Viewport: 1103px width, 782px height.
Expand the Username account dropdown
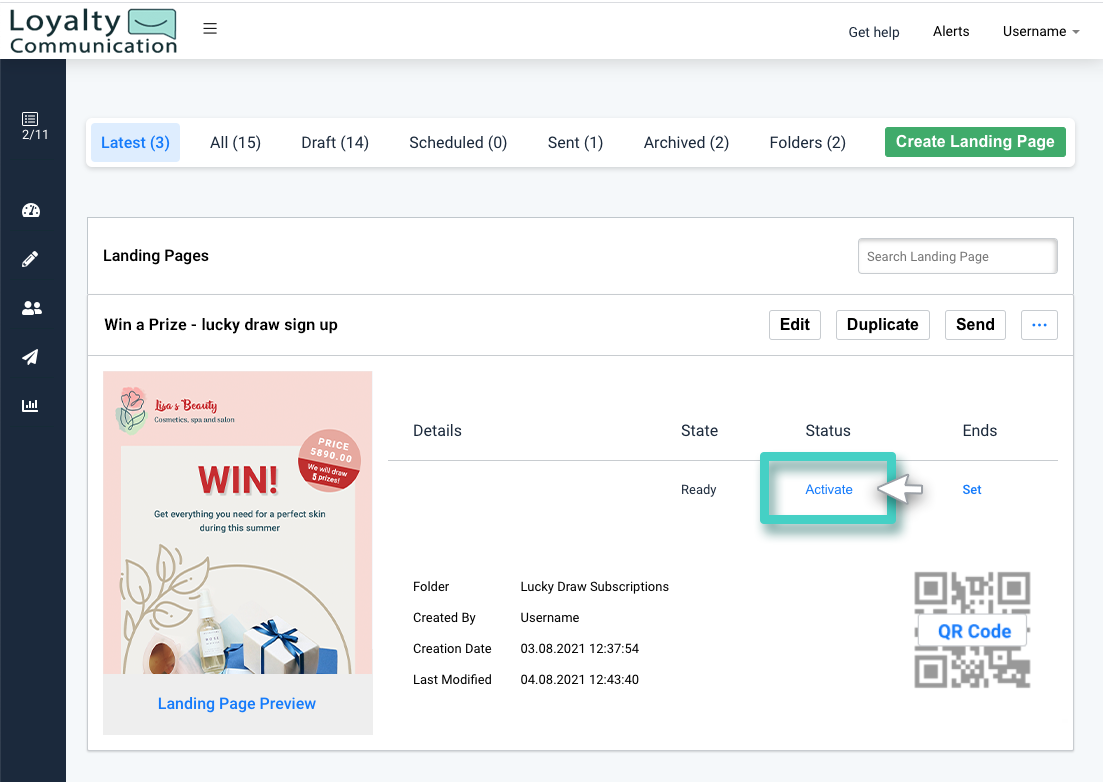tap(1040, 31)
